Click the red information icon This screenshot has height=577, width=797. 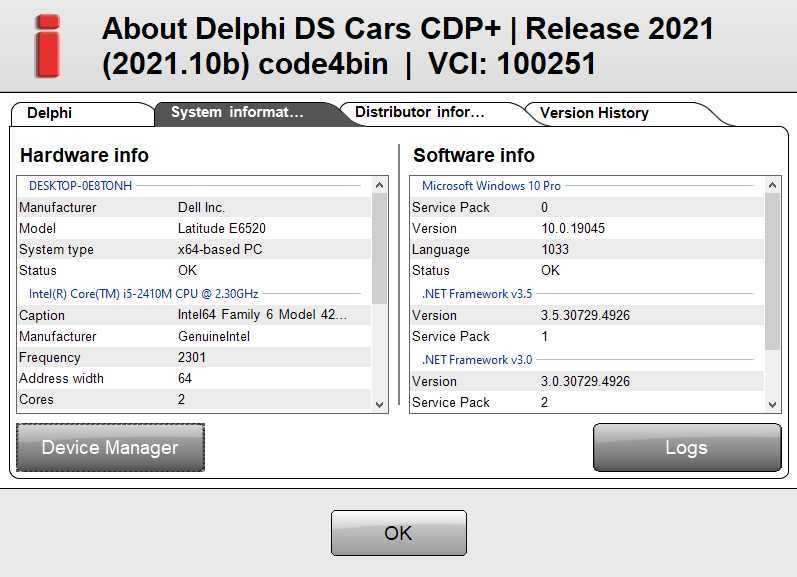[x=48, y=46]
